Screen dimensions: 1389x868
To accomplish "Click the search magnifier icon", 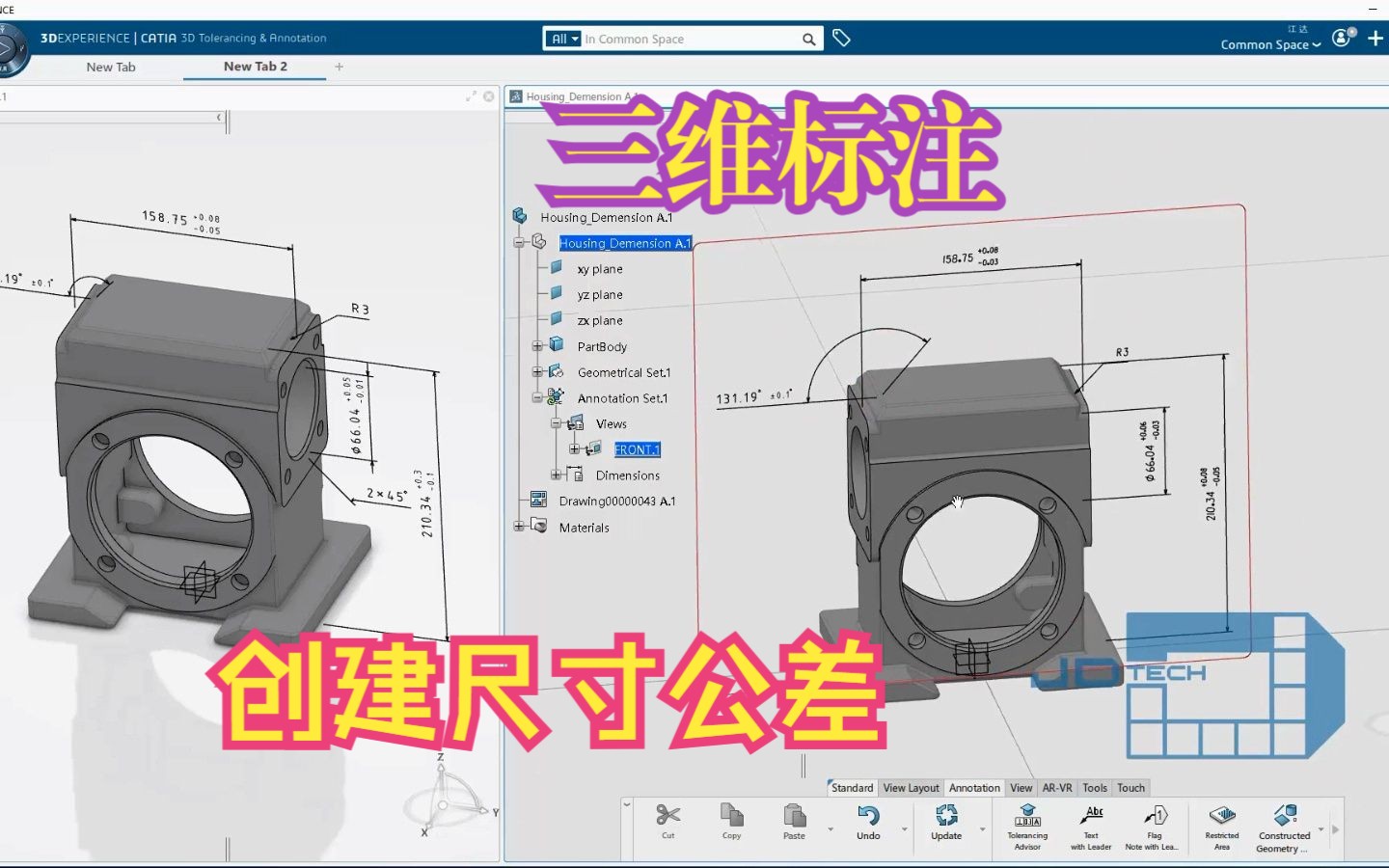I will [x=809, y=39].
